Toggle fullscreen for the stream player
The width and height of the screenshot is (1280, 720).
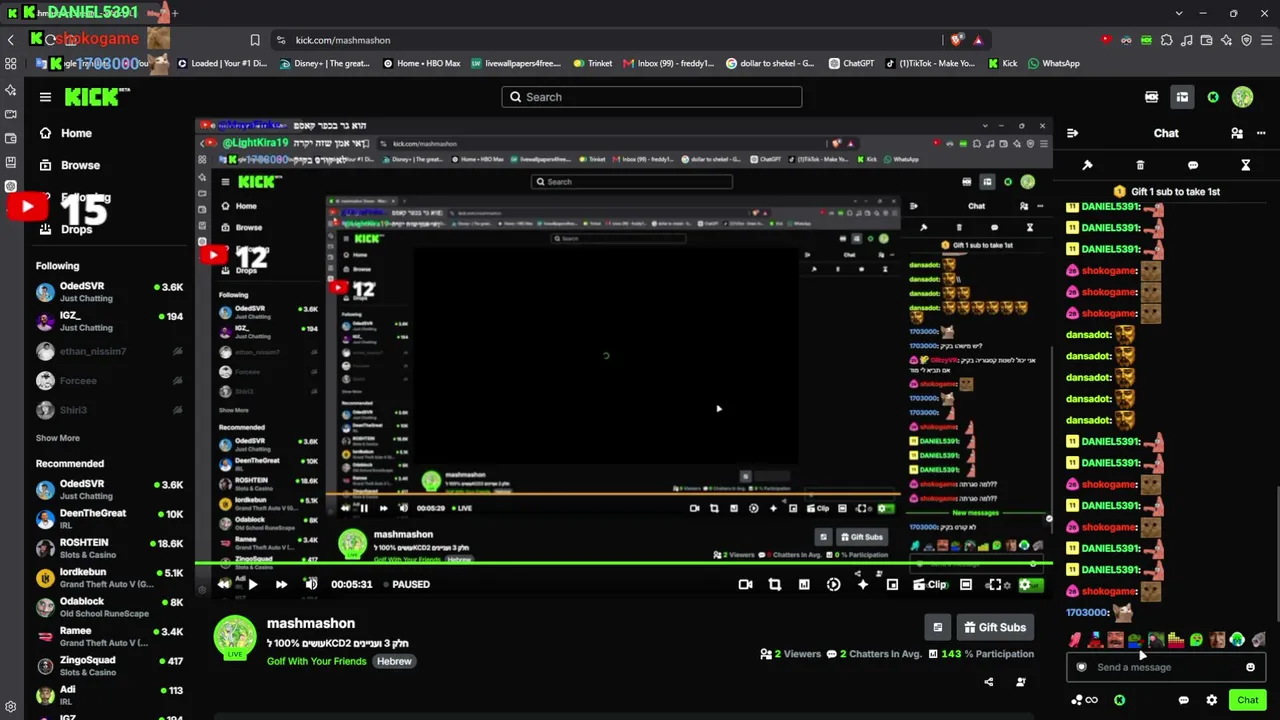994,584
